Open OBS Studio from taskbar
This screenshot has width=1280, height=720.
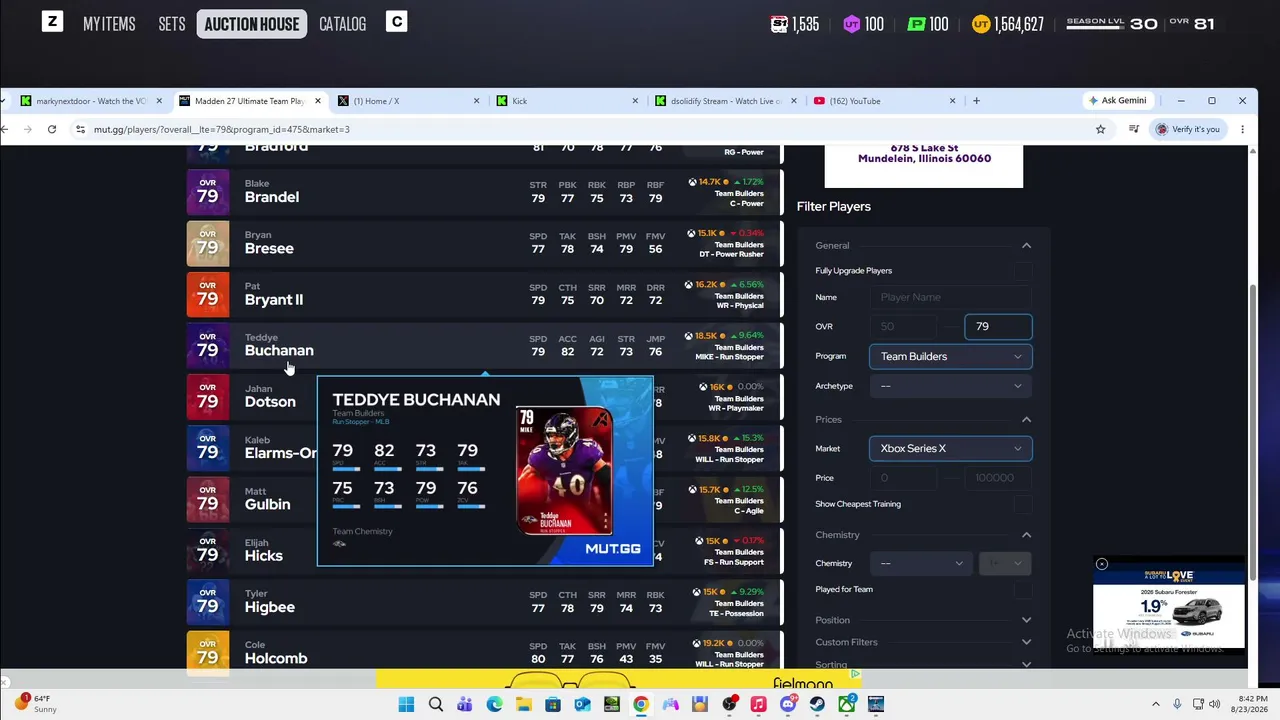[729, 705]
